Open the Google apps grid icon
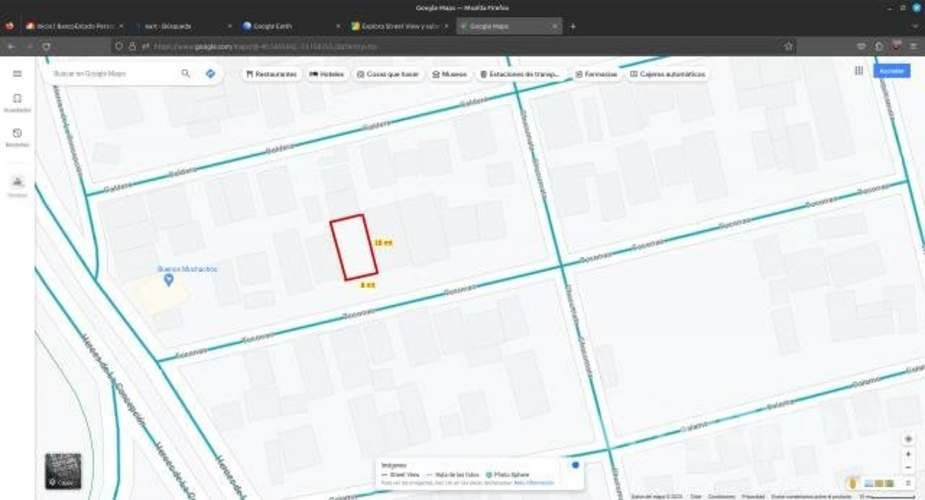Viewport: 925px width, 500px height. click(858, 71)
